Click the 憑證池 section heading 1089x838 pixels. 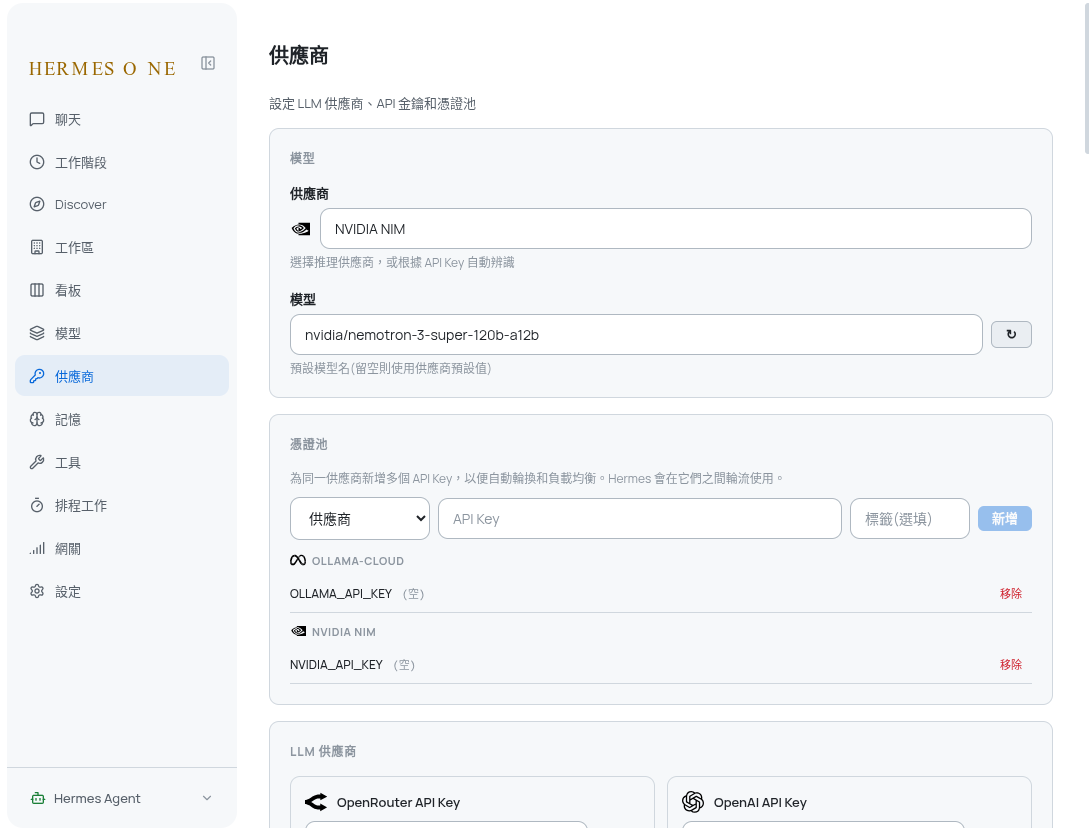click(x=308, y=444)
